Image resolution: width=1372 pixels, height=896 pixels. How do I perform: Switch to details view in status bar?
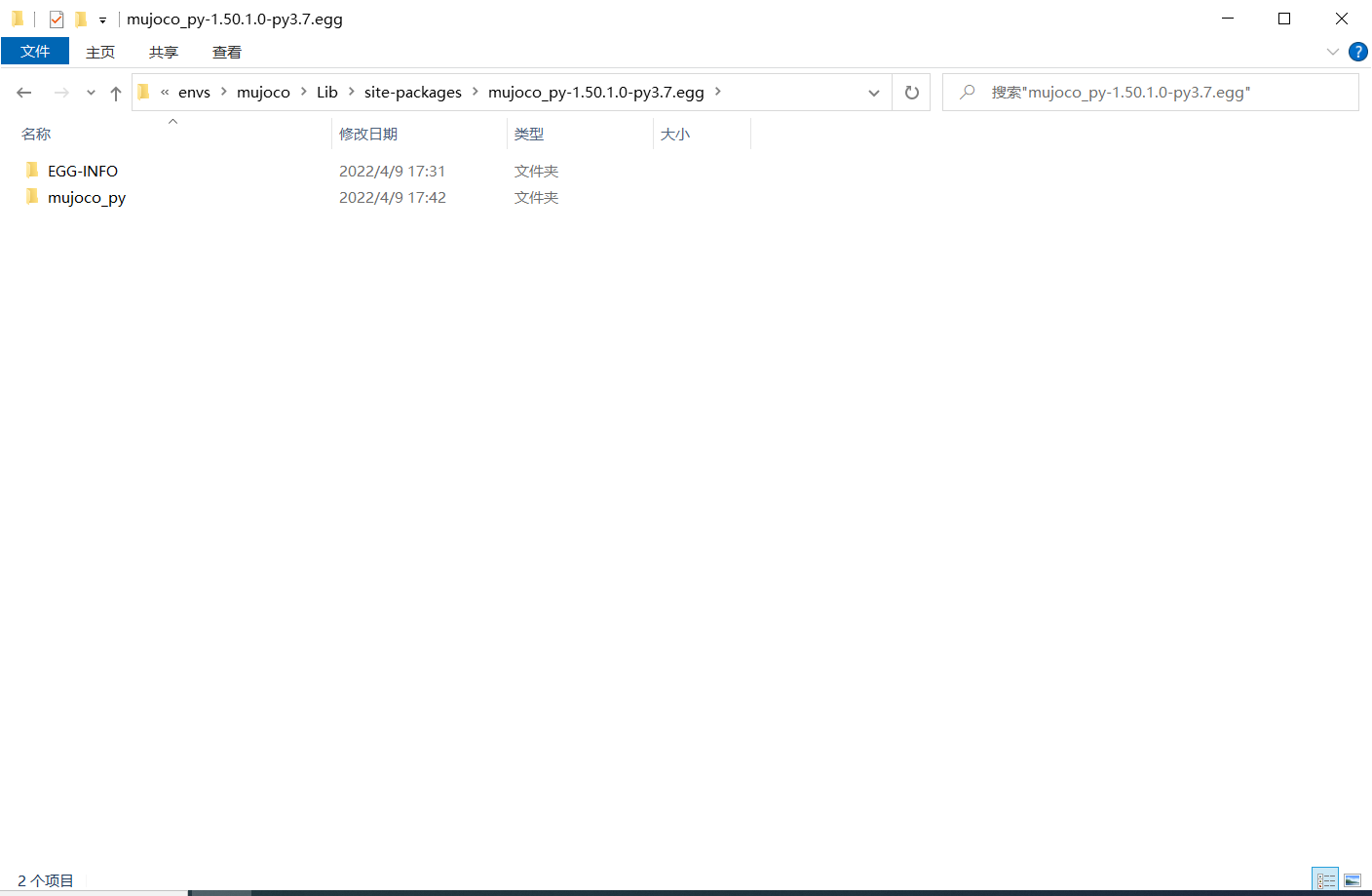click(1325, 878)
